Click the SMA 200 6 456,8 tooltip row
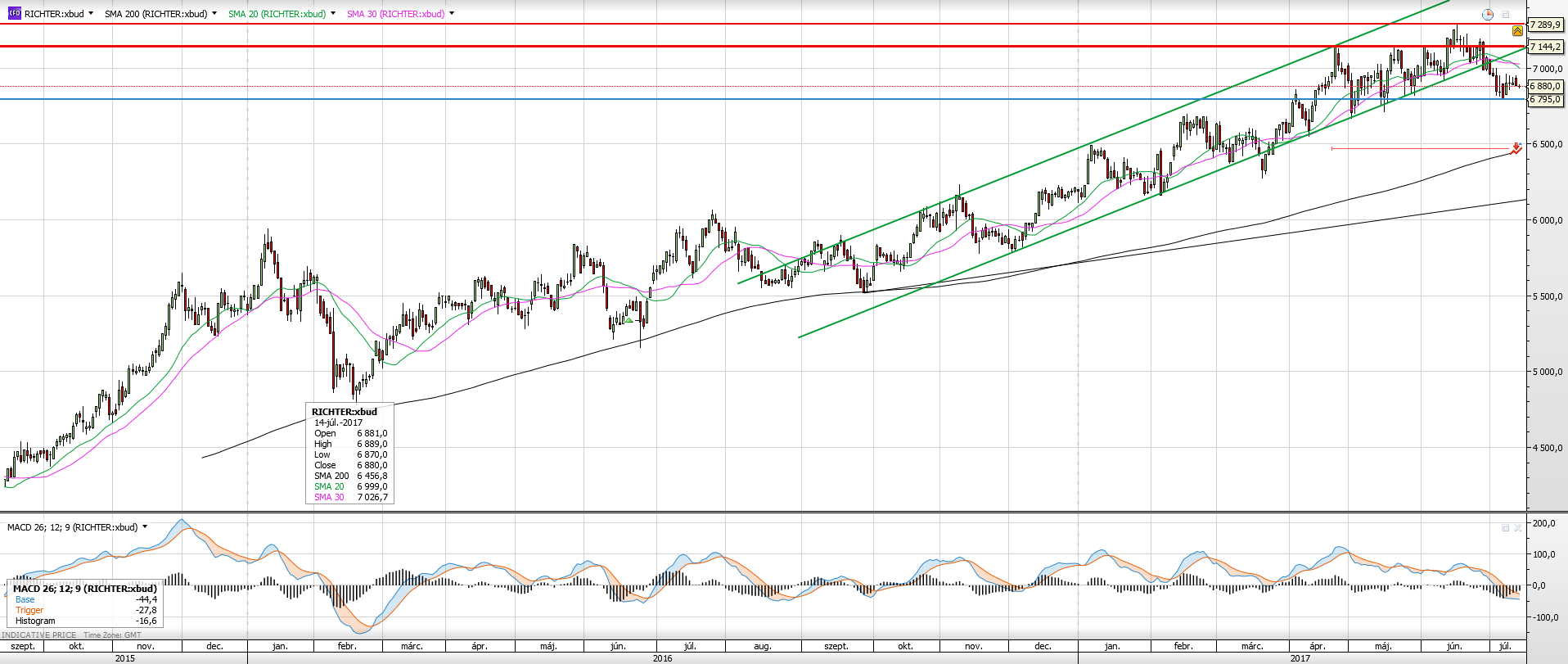Screen dimensions: 1568x664 [x=350, y=476]
